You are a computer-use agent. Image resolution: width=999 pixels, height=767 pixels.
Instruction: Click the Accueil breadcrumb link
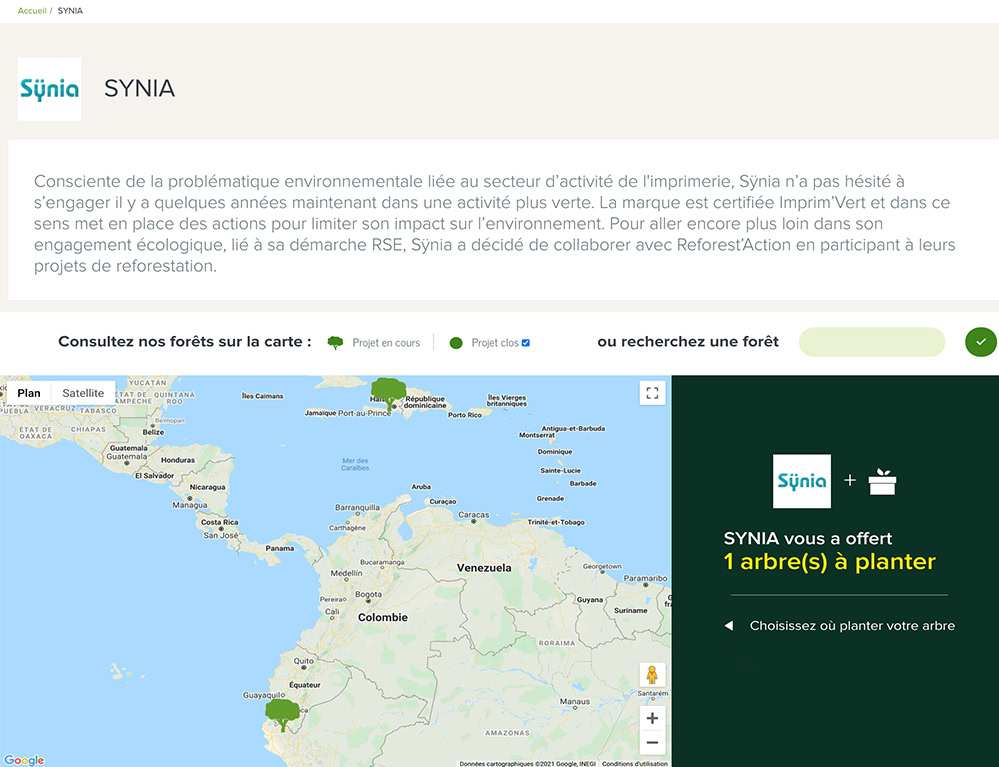click(x=32, y=11)
